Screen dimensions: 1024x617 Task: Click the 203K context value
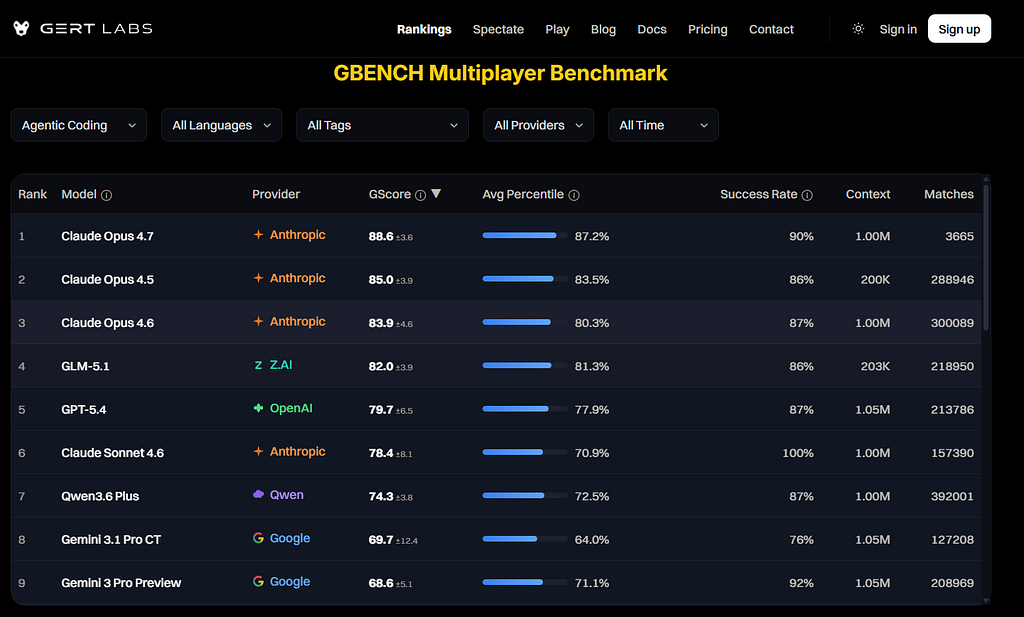click(x=875, y=366)
